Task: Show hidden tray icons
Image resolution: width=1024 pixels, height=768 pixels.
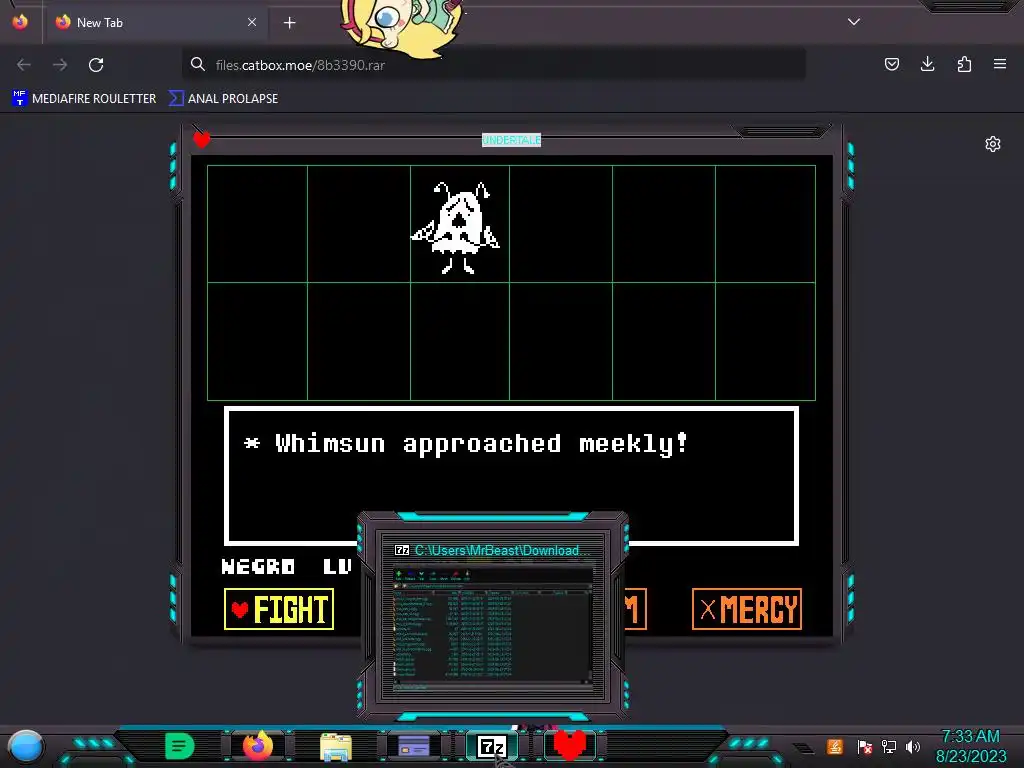Action: coord(805,748)
